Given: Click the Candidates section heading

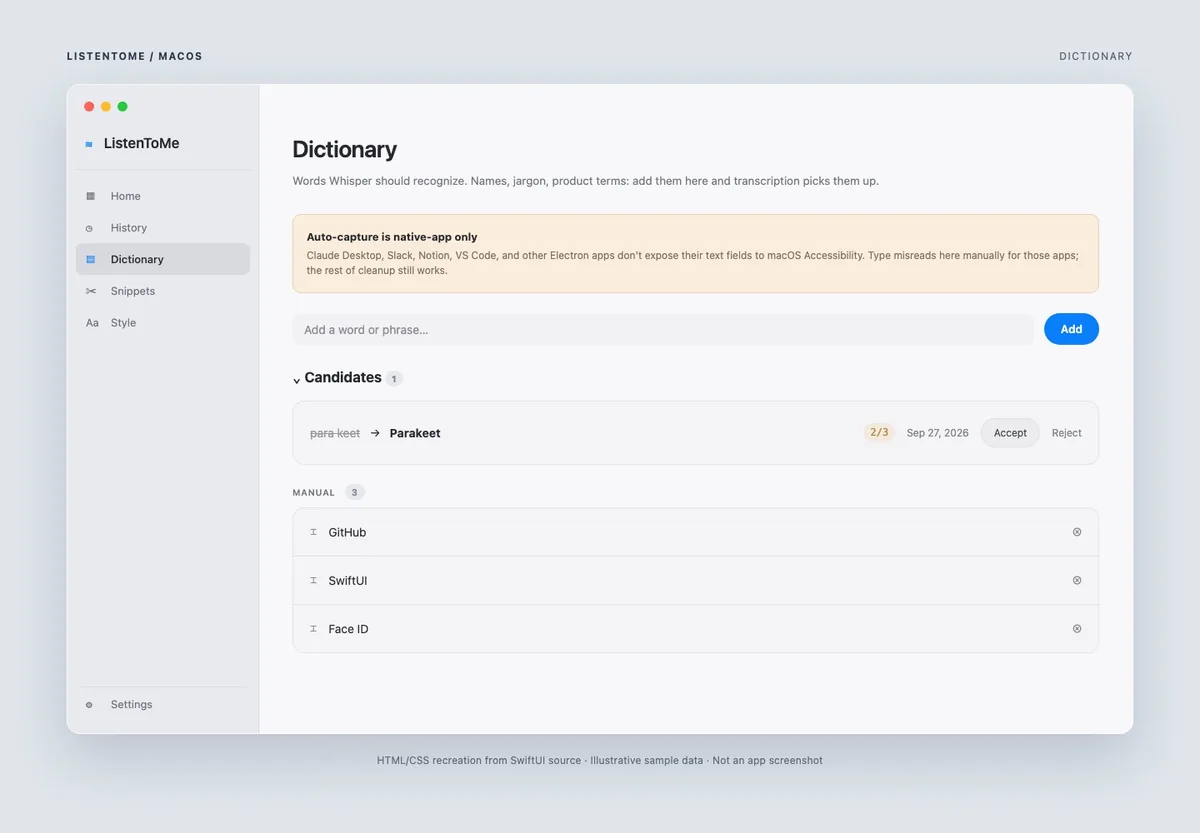Looking at the screenshot, I should 343,377.
